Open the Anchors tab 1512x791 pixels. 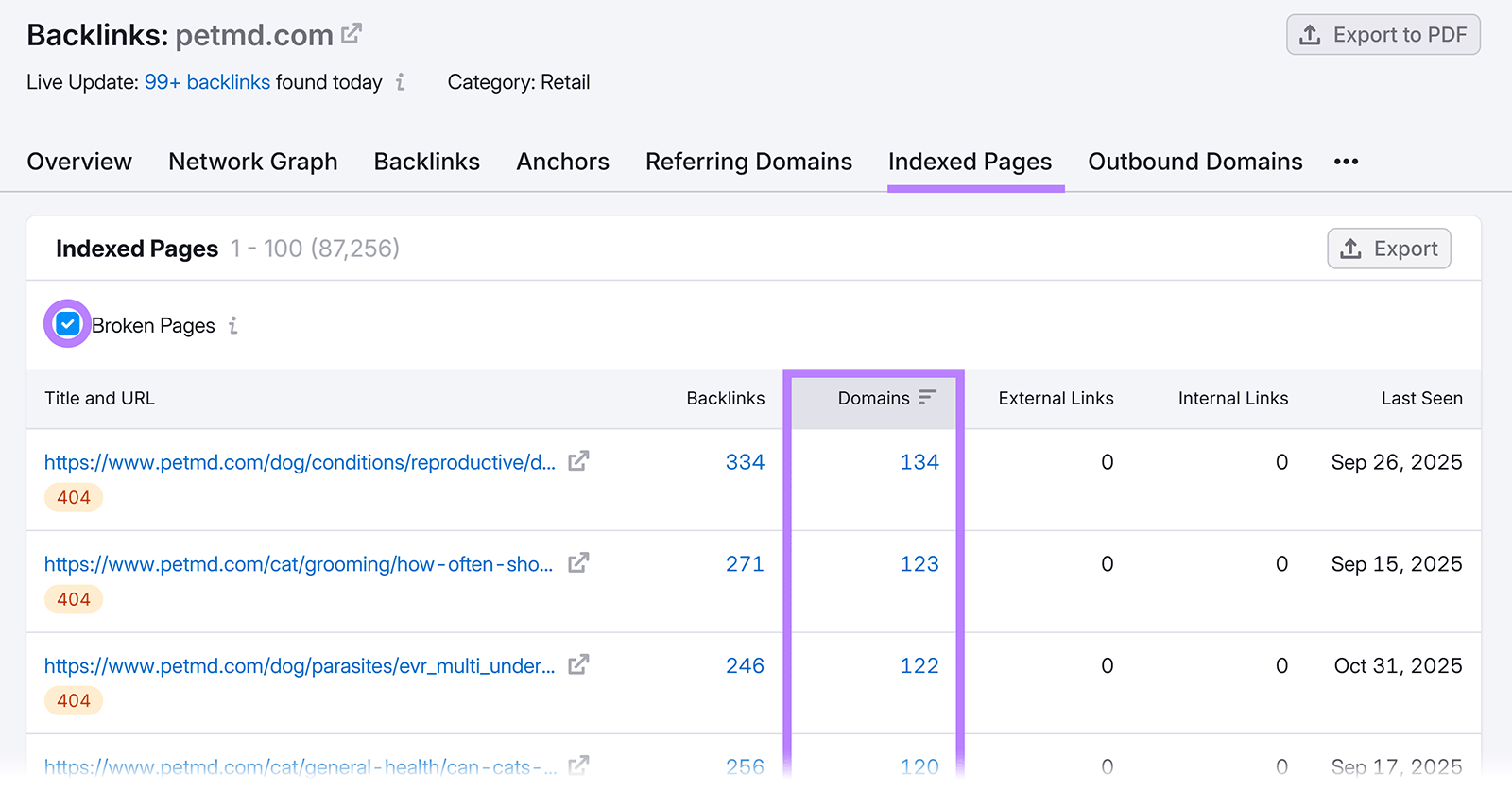tap(562, 162)
